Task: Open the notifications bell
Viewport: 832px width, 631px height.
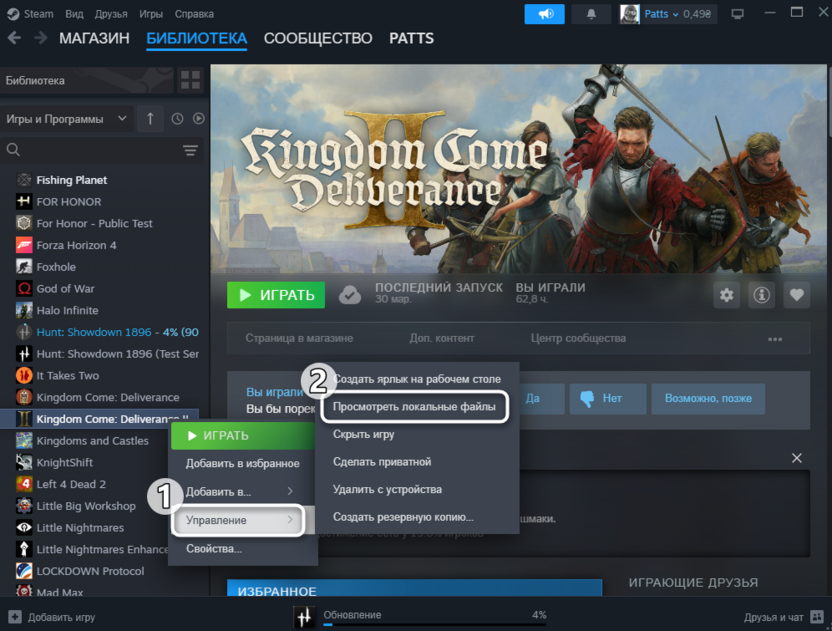Action: coord(590,14)
